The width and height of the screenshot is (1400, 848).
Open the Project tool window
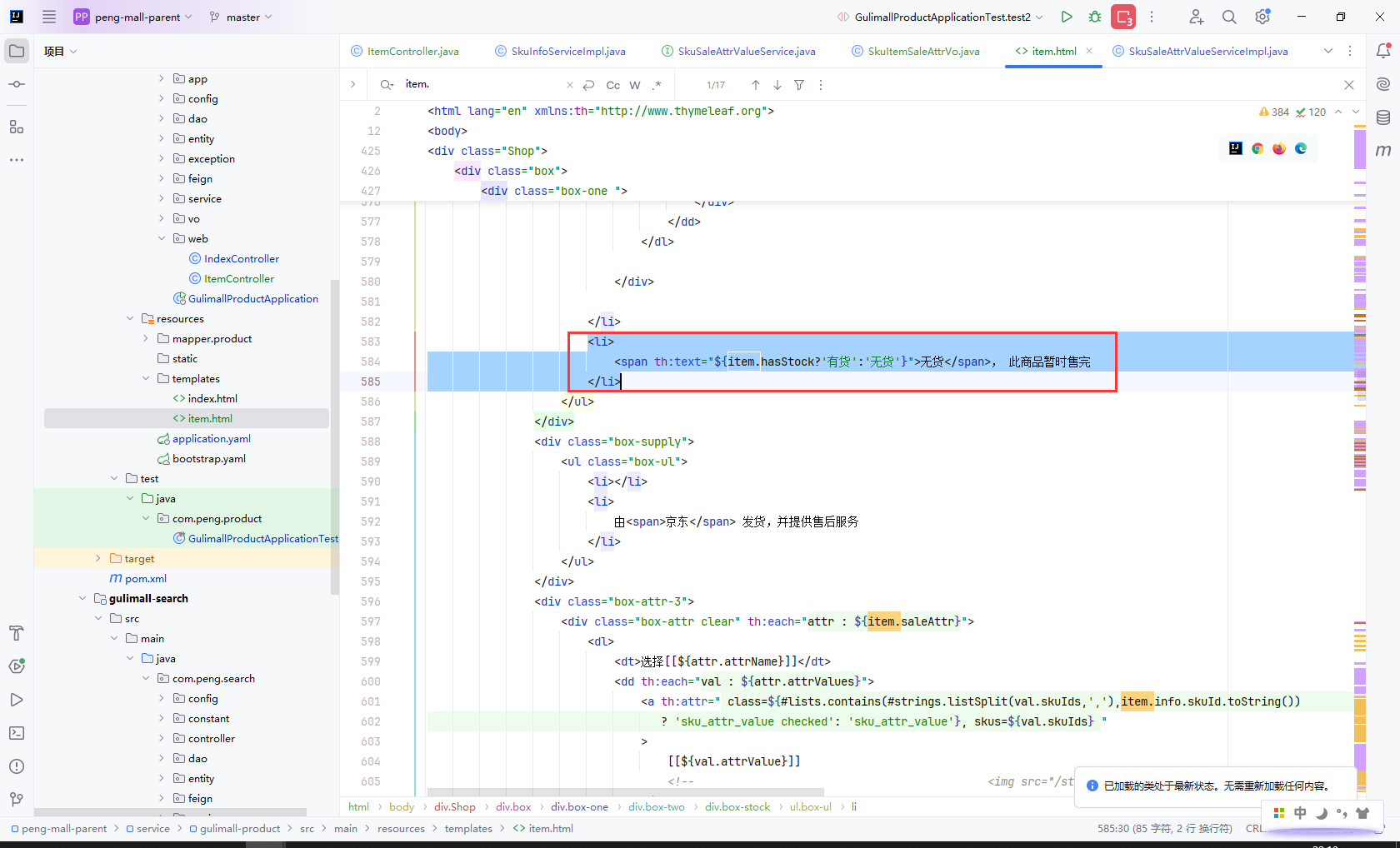(x=17, y=51)
